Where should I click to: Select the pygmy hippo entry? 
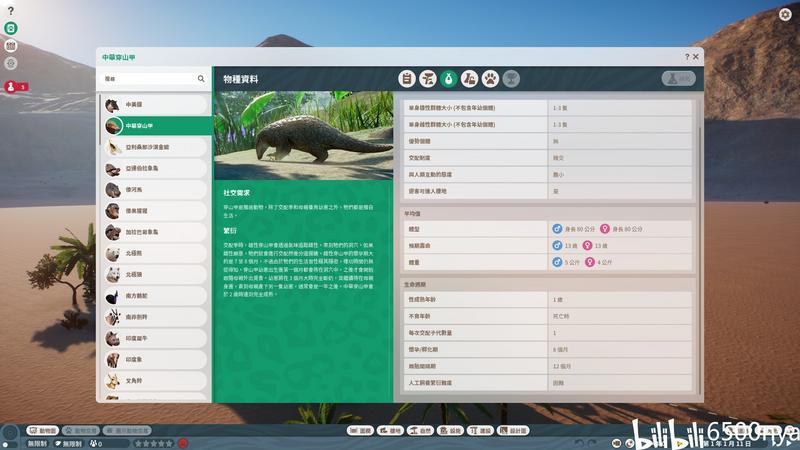coord(156,190)
